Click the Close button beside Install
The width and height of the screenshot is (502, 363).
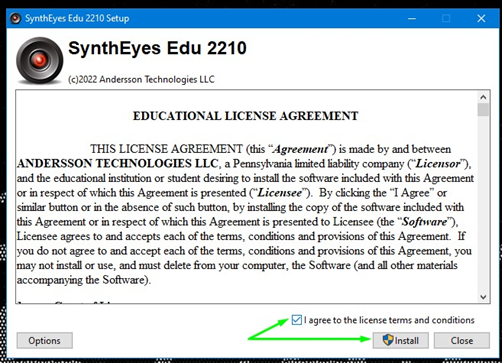click(x=462, y=340)
